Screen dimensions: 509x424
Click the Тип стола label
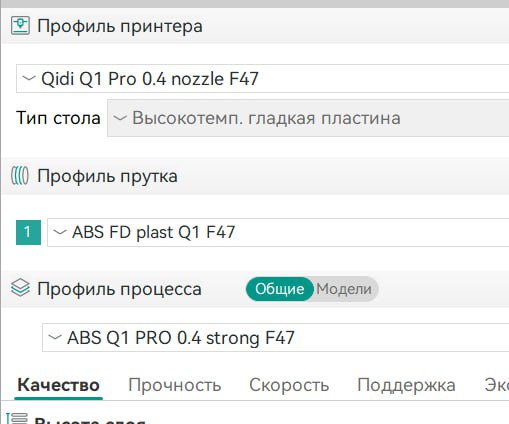58,118
